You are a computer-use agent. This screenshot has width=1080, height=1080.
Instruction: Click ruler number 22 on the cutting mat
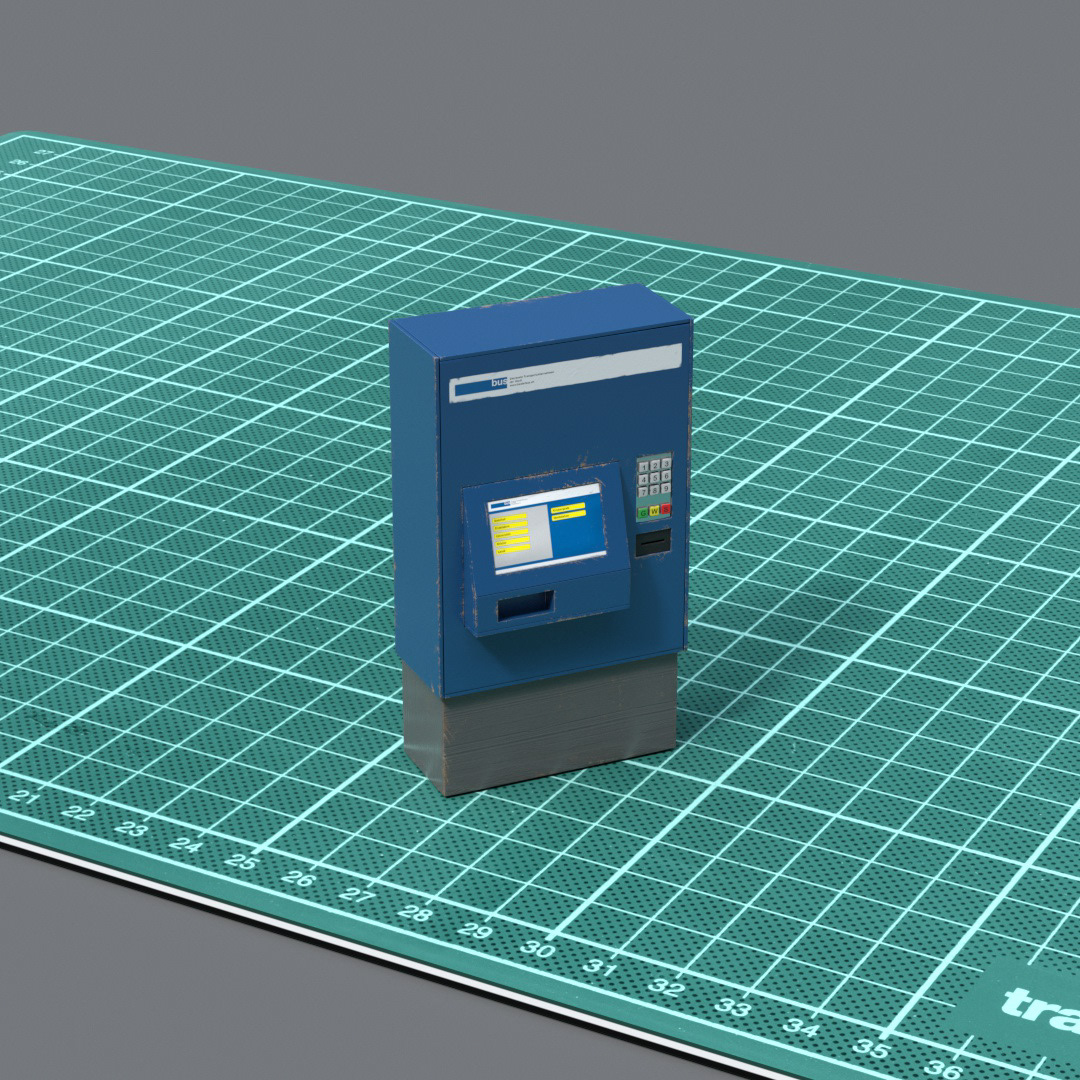tap(78, 813)
